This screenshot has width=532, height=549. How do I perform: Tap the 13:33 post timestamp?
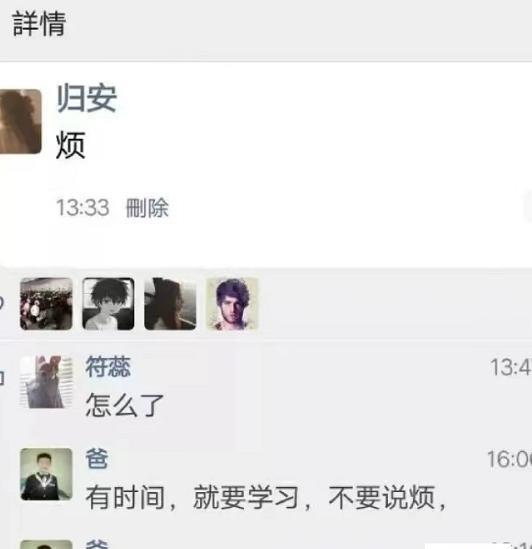click(x=83, y=208)
